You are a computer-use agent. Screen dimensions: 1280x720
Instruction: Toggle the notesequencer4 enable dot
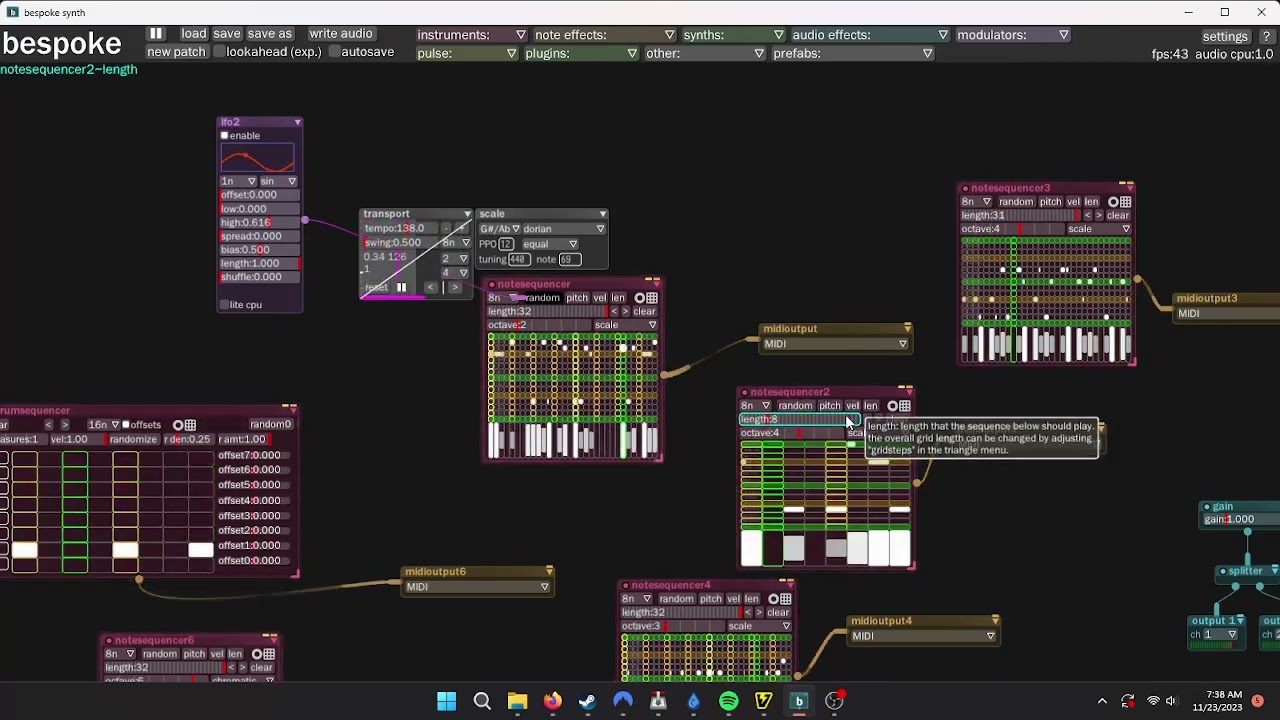tap(625, 586)
